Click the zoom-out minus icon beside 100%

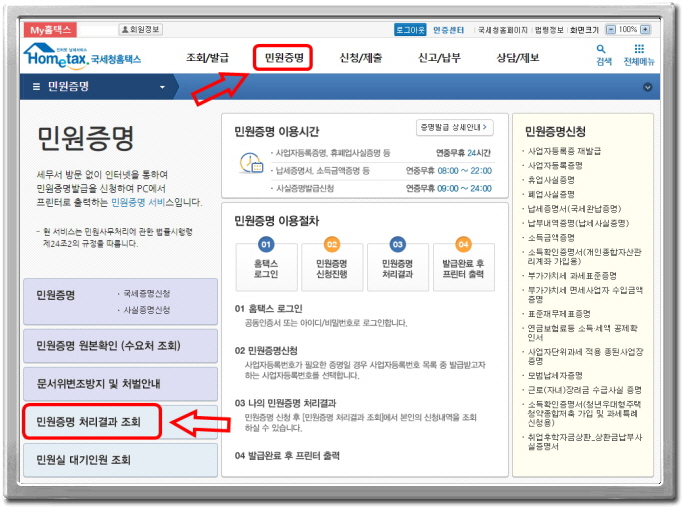[611, 30]
